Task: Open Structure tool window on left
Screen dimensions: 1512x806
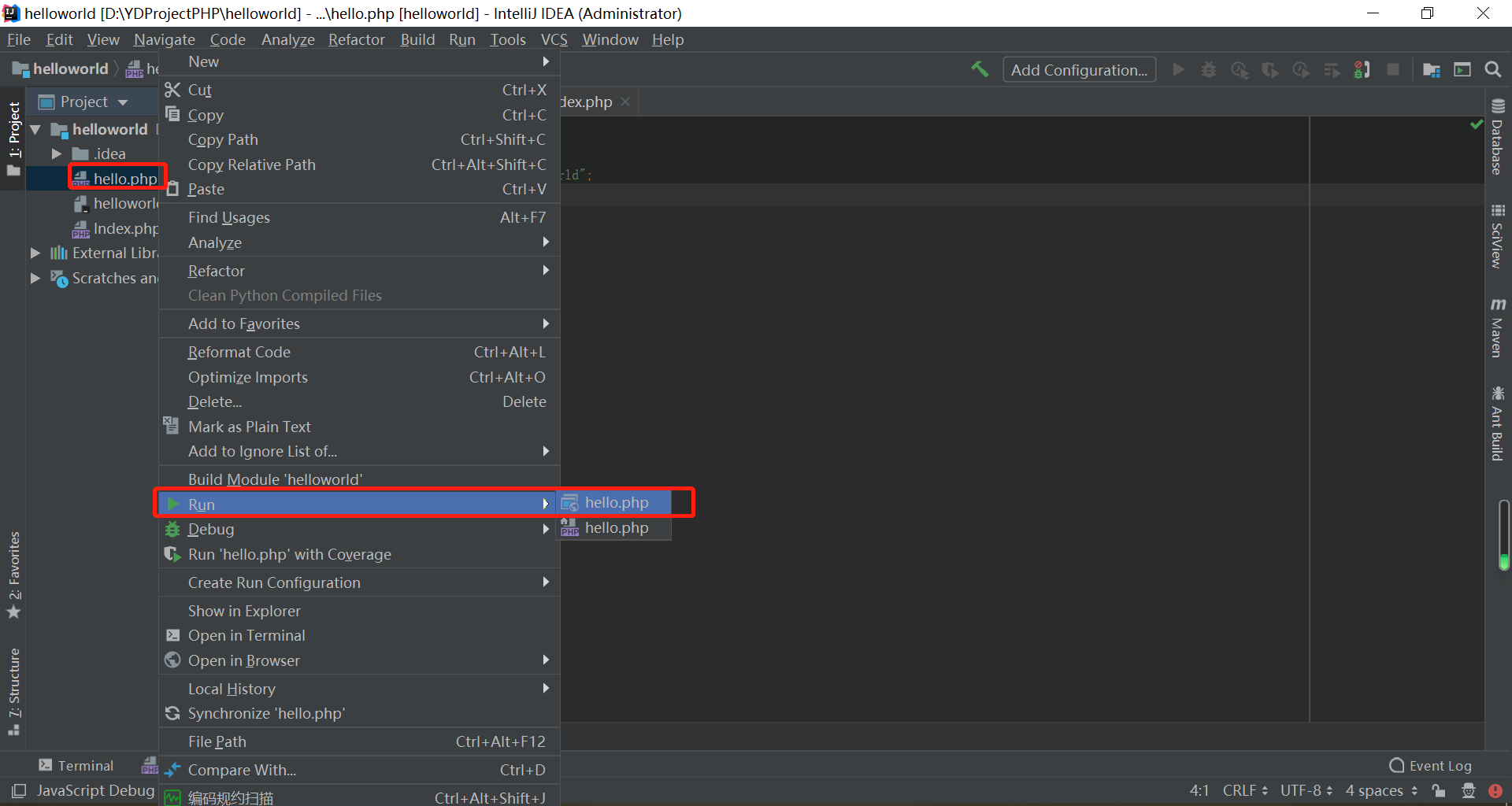Action: 14,691
